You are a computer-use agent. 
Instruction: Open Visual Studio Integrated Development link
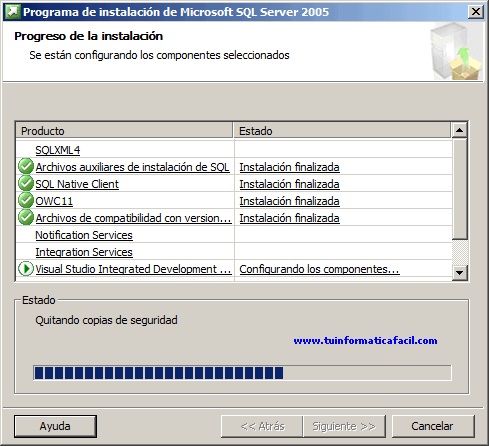click(x=133, y=269)
